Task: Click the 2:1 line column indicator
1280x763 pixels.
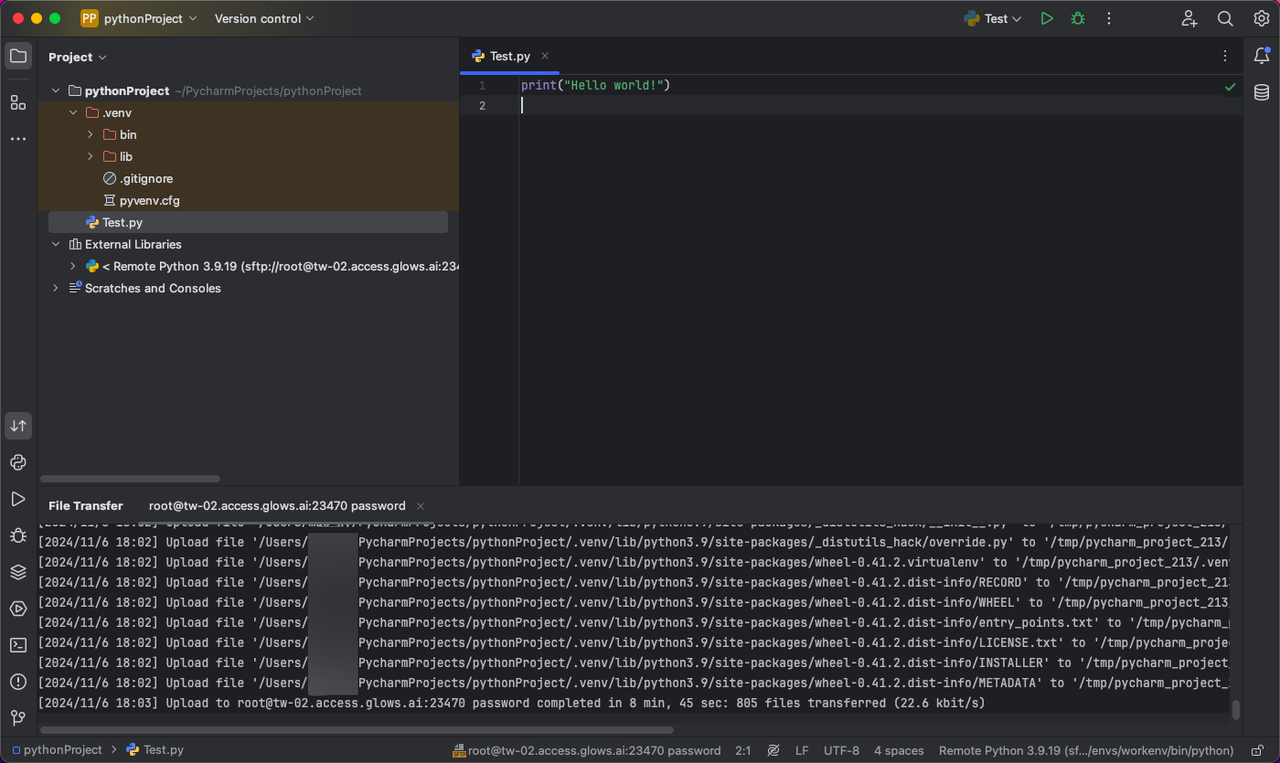Action: (743, 750)
